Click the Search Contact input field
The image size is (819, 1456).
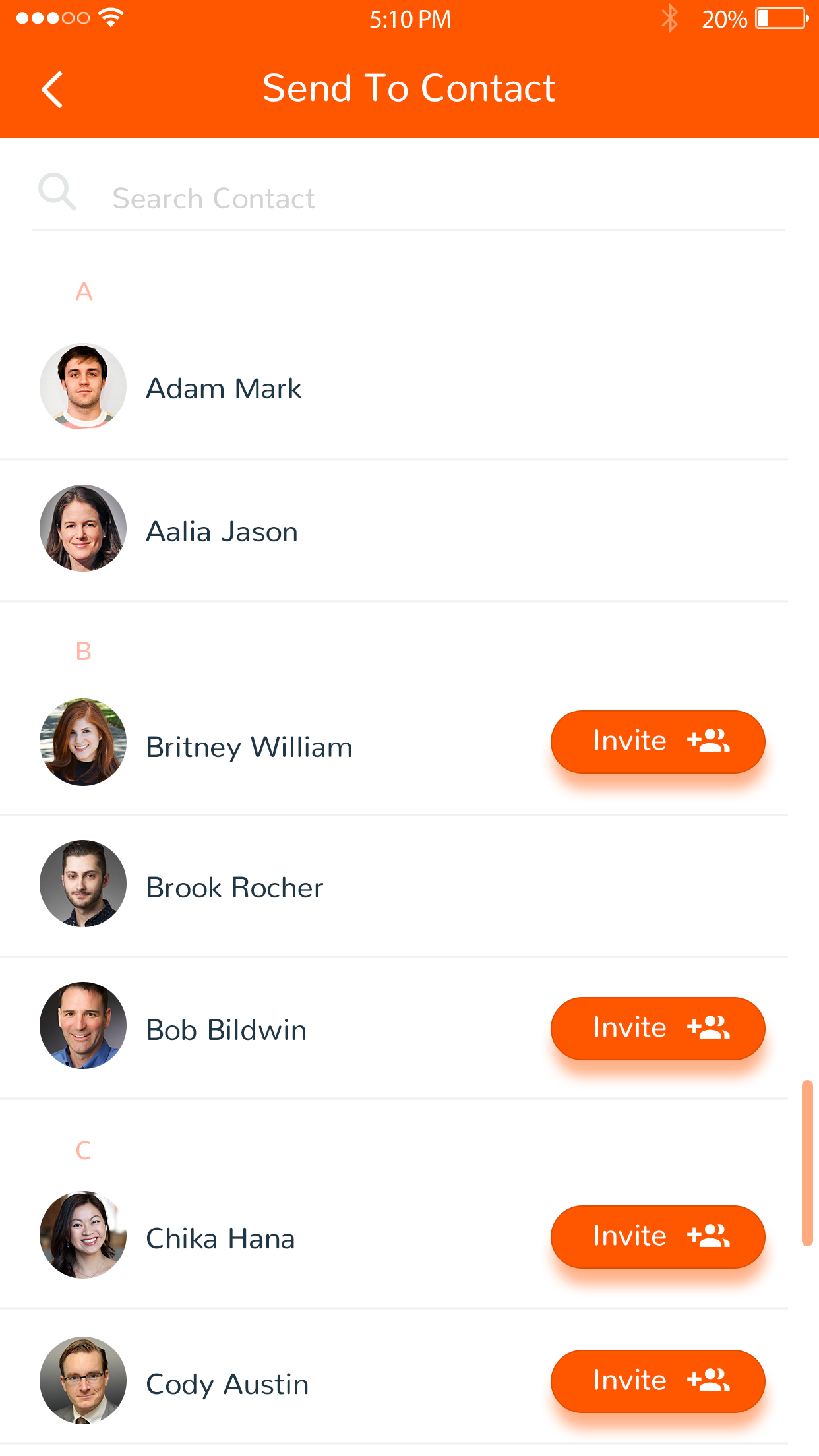pyautogui.click(x=408, y=198)
